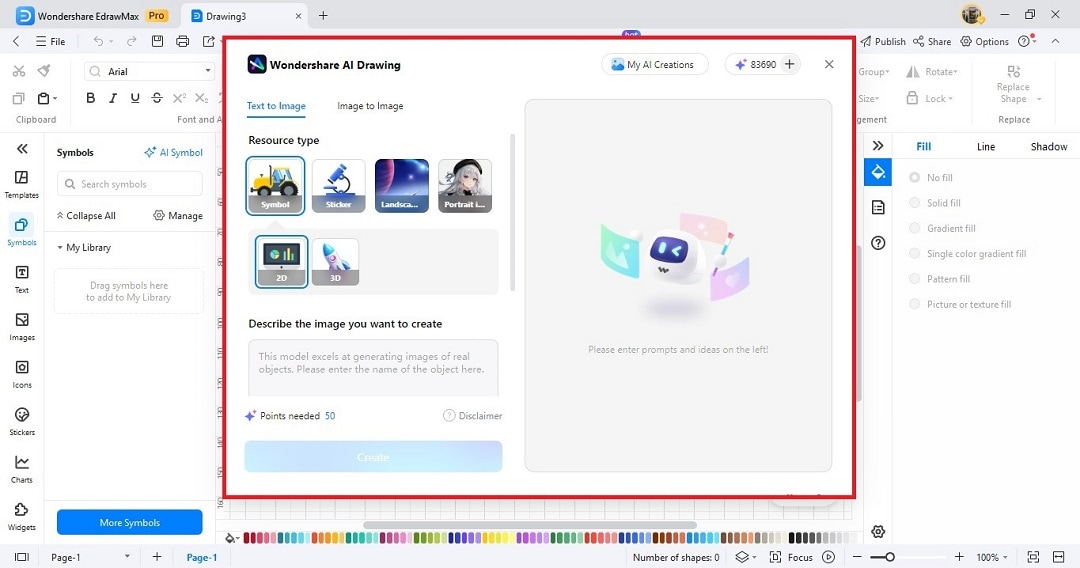Switch to Image to Image tab
Screen dimensions: 1080x568
pos(370,106)
